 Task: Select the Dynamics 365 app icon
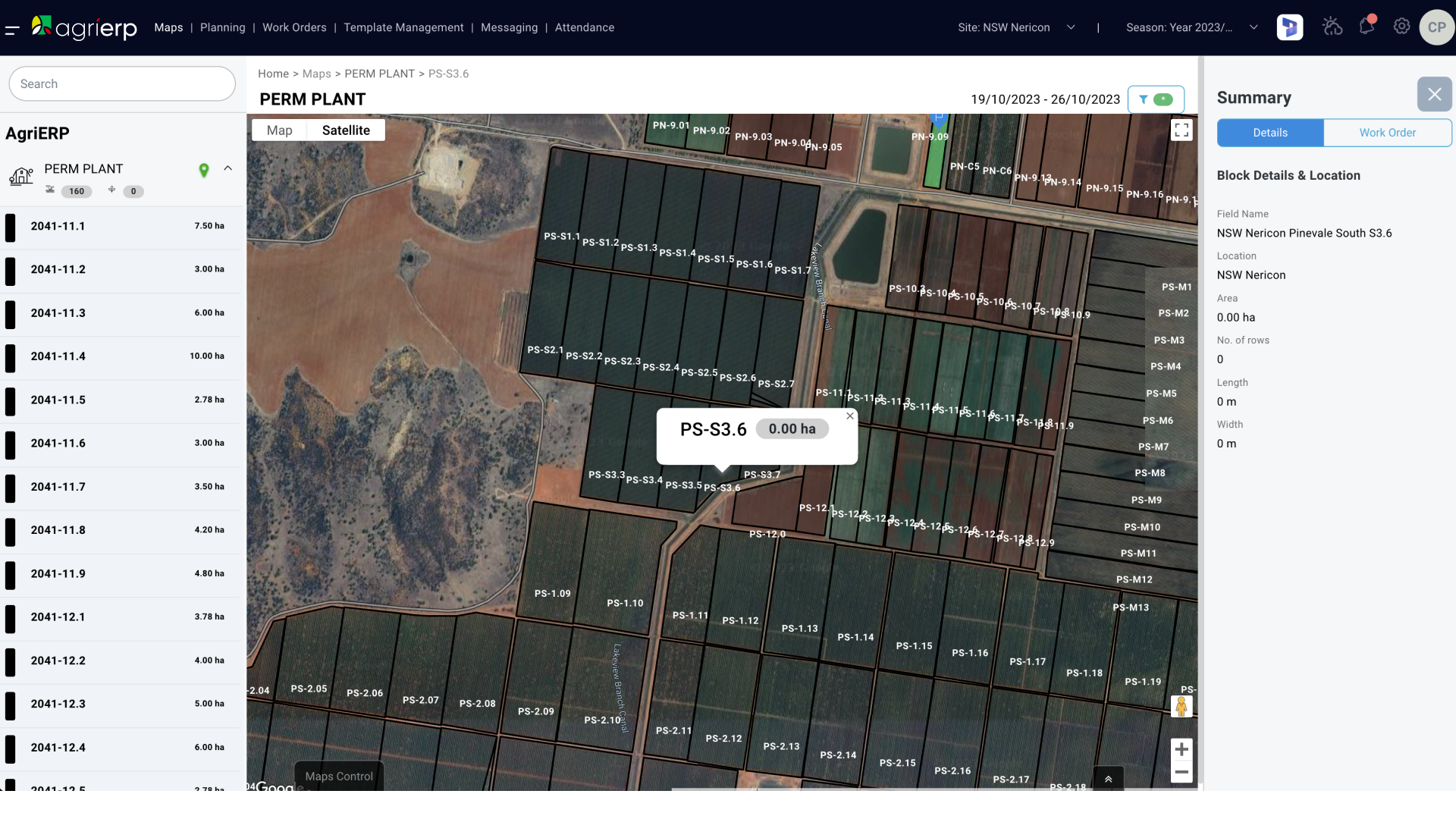click(x=1289, y=27)
